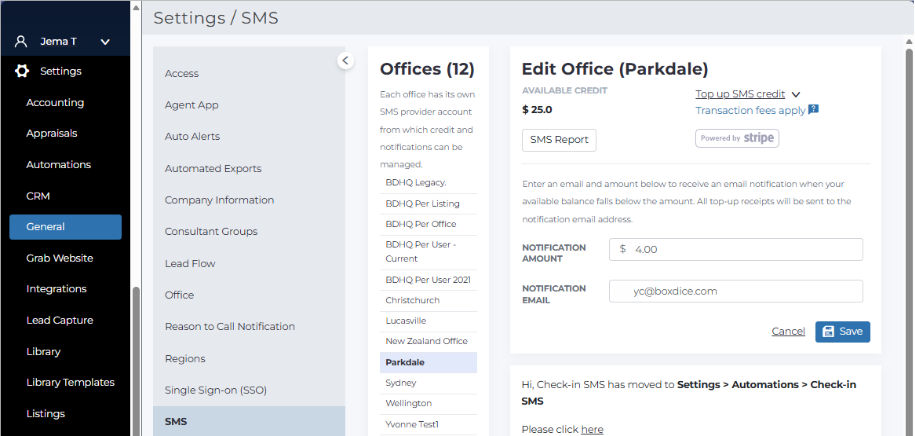Select the BDHQ Per Listing office
915x436 pixels.
point(428,204)
